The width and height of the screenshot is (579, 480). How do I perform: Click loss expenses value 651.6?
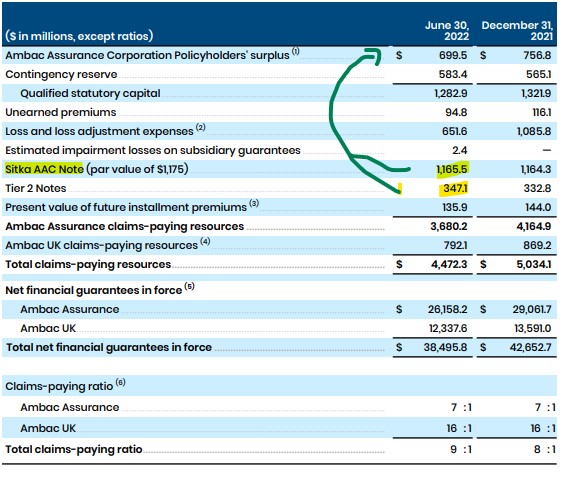(x=454, y=131)
